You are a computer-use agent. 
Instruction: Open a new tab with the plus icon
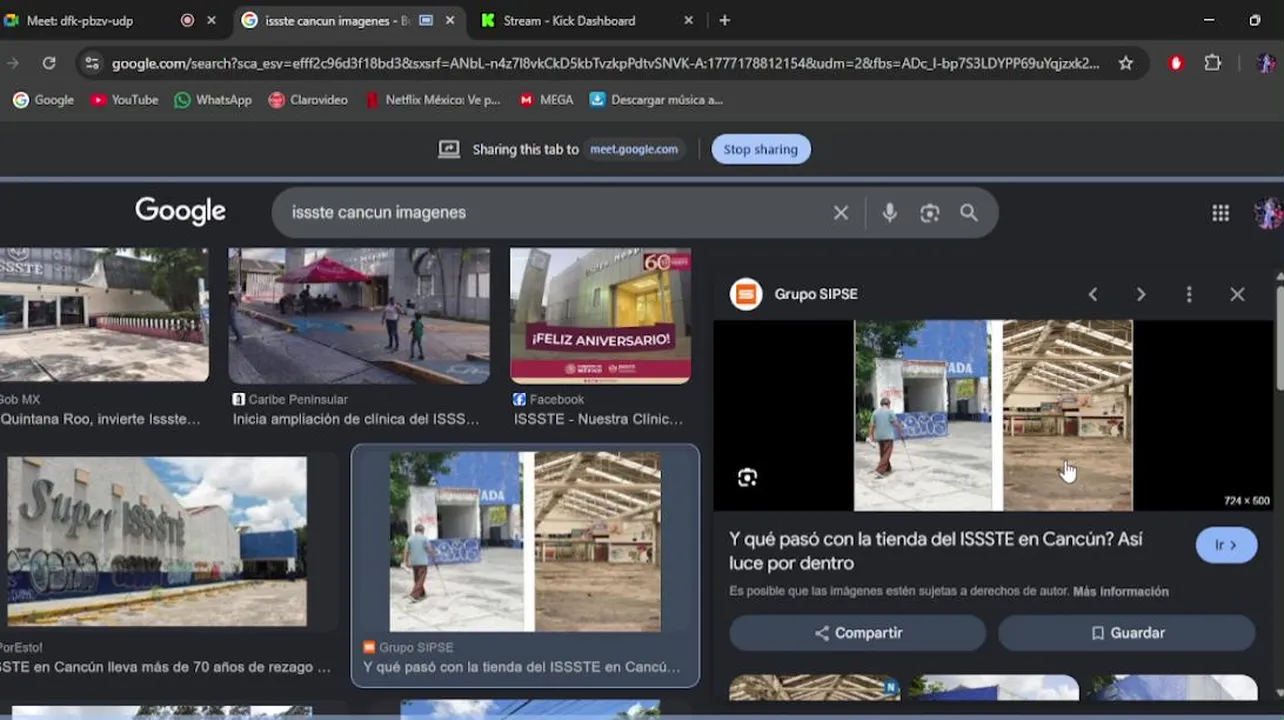tap(724, 20)
